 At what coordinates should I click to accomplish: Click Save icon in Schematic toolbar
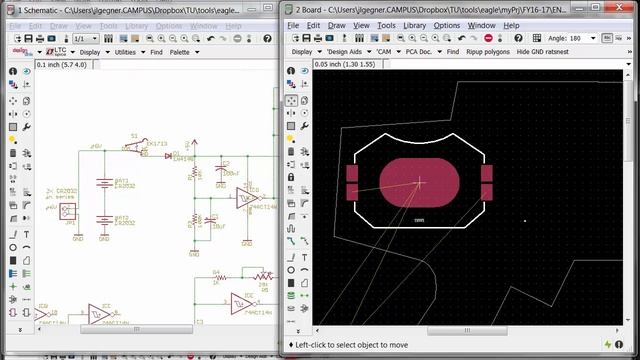[x=28, y=39]
